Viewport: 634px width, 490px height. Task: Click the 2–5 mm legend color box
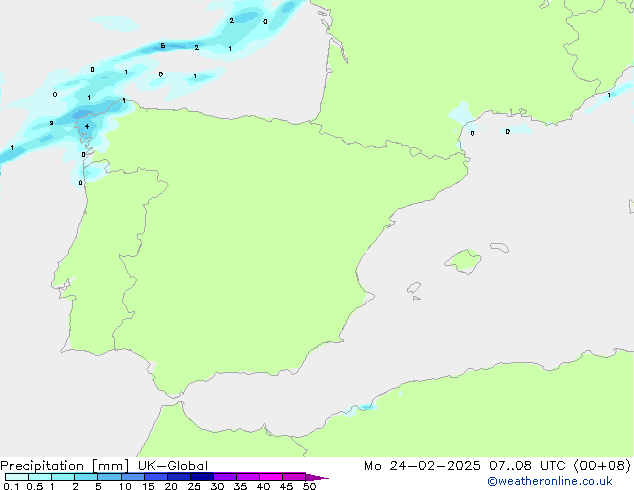(86, 477)
